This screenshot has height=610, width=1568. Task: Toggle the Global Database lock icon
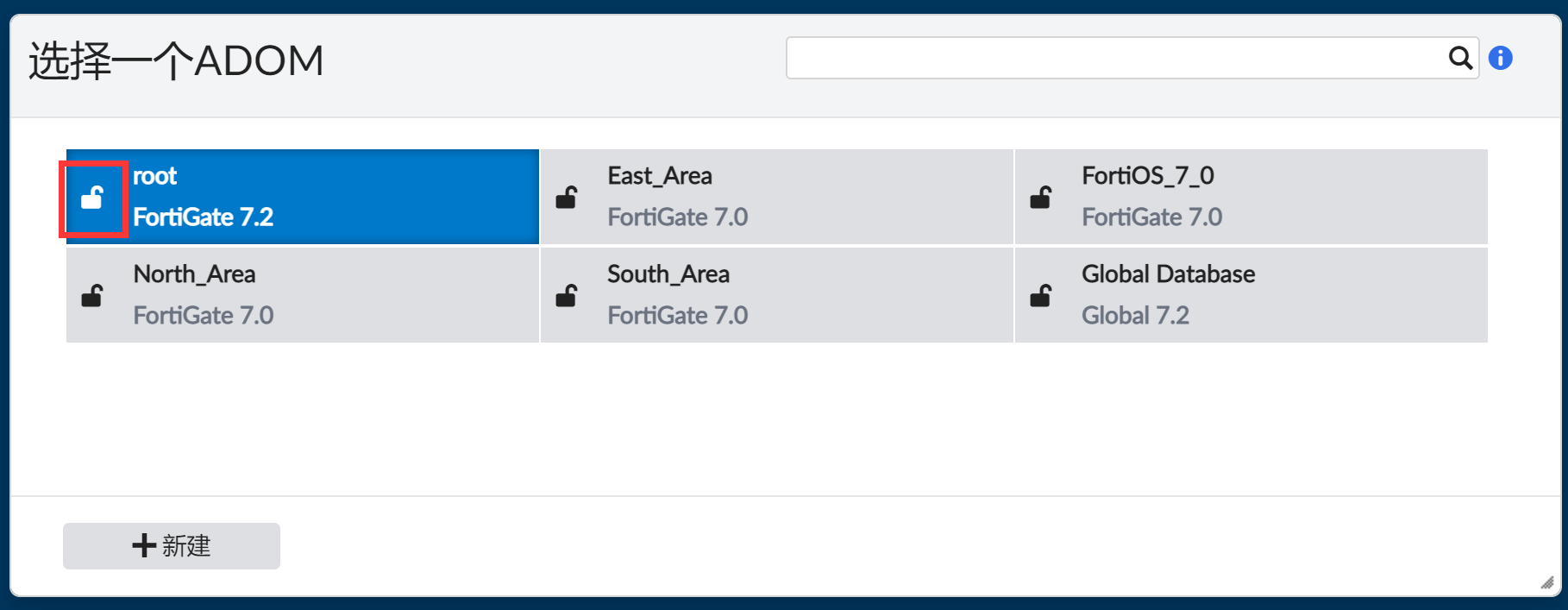[1041, 297]
